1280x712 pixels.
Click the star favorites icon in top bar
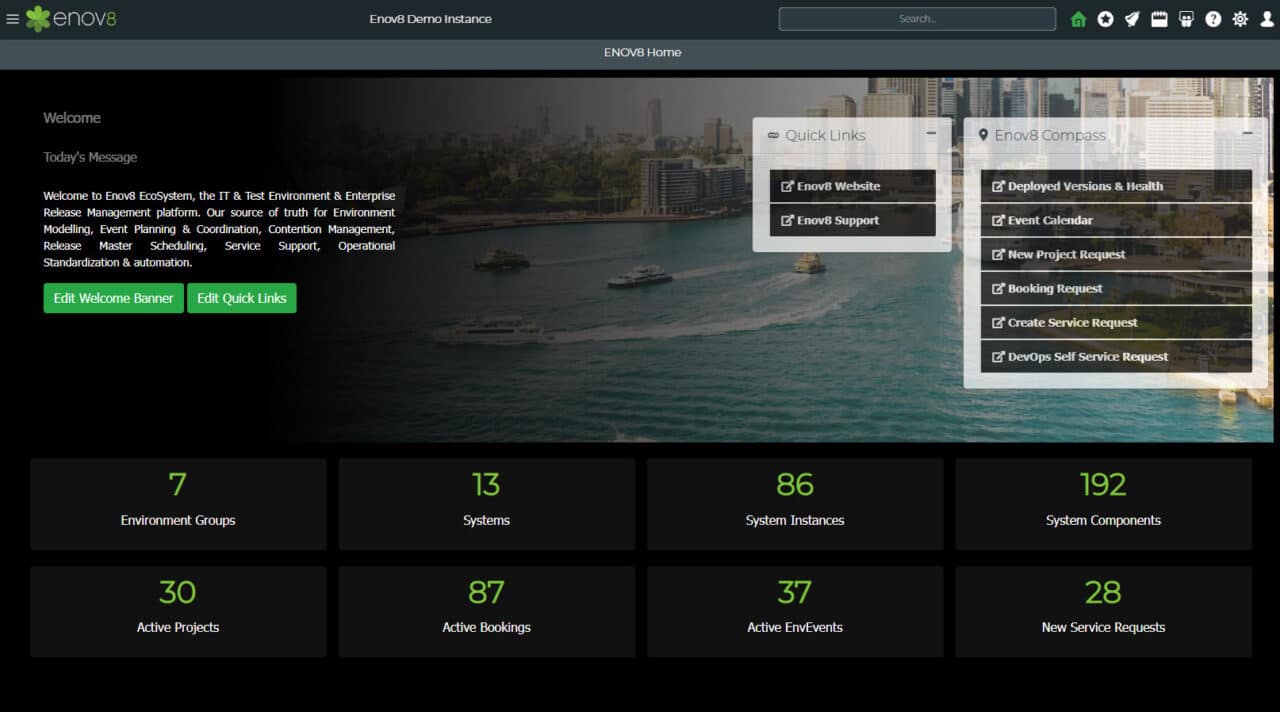point(1105,18)
